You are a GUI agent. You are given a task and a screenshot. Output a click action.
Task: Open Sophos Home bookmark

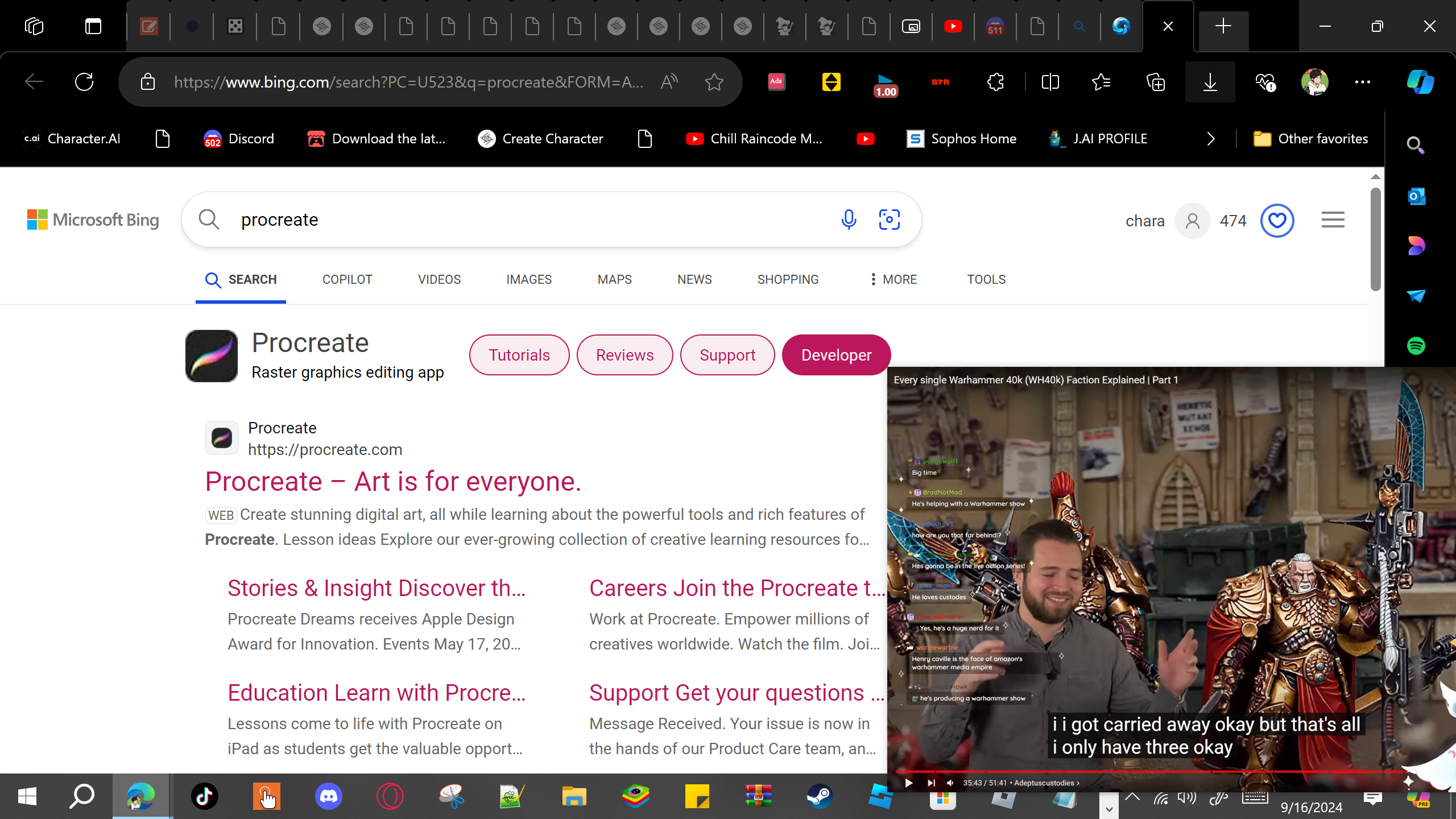point(961,139)
